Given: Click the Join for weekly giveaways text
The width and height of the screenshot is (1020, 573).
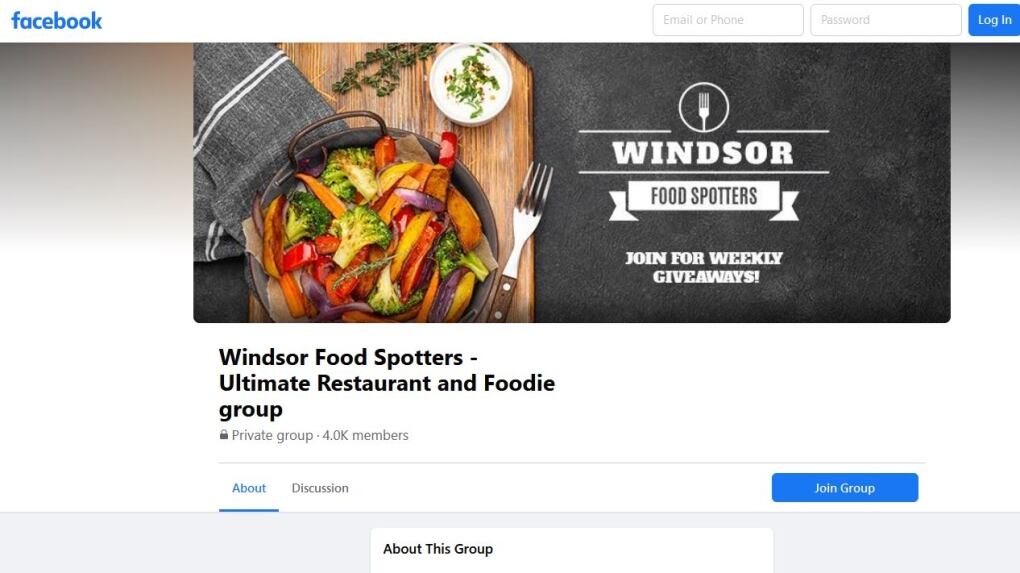Looking at the screenshot, I should coord(705,267).
